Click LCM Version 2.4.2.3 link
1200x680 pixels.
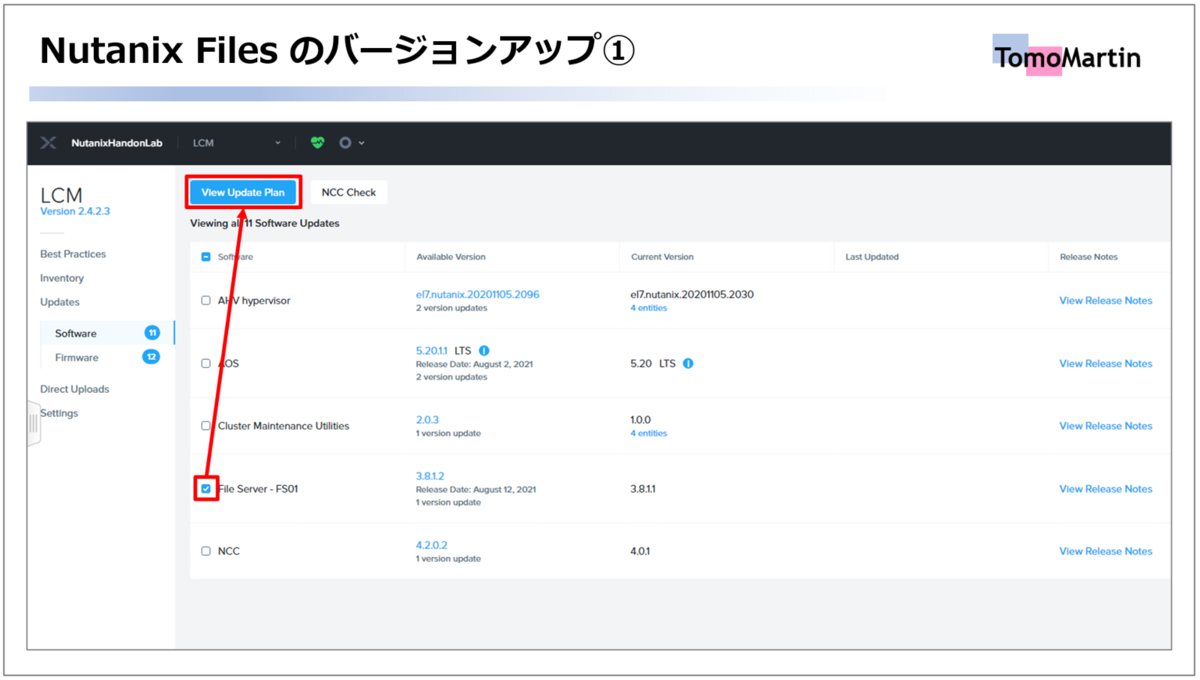pyautogui.click(x=75, y=211)
